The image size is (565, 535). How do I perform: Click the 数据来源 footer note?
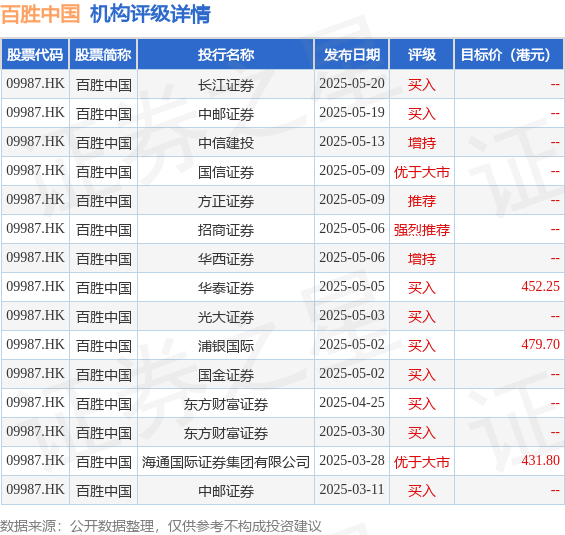click(161, 526)
